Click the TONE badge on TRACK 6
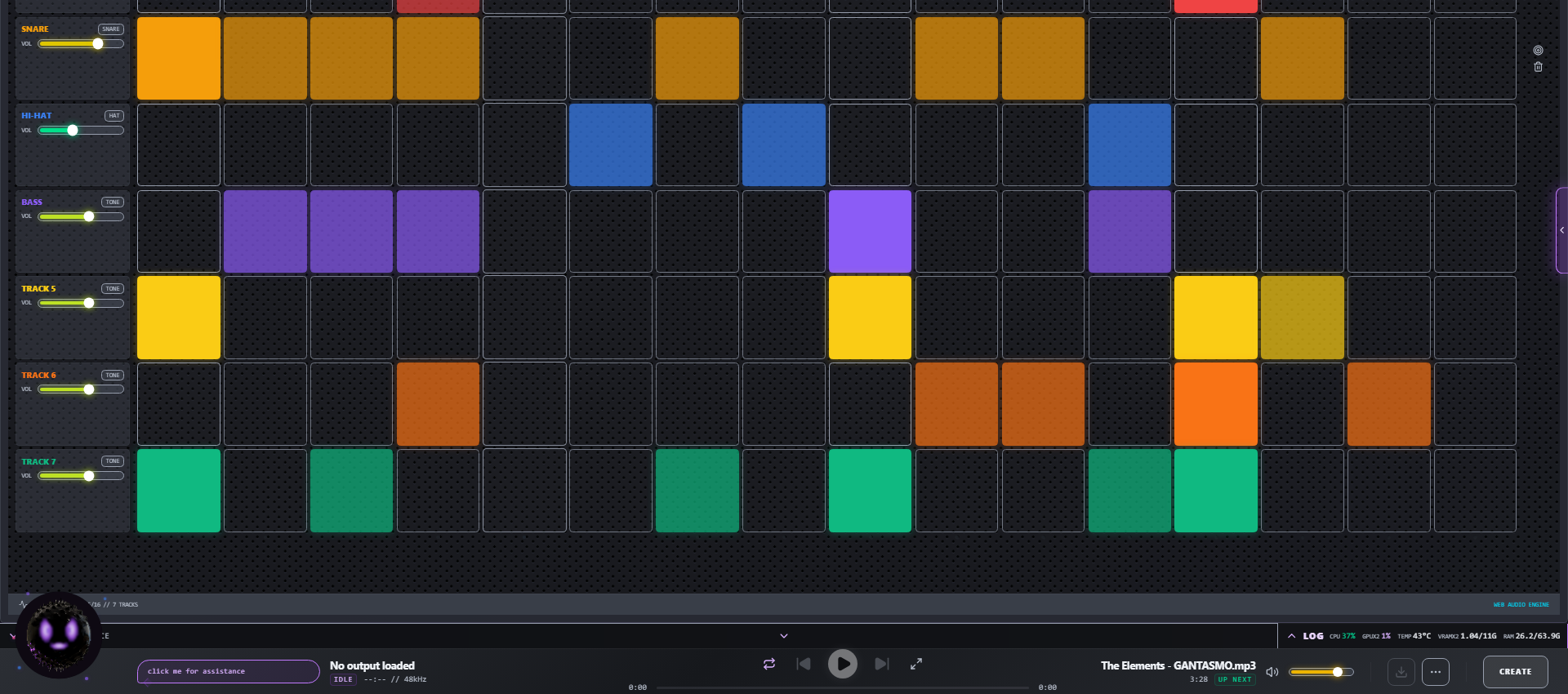 113,376
